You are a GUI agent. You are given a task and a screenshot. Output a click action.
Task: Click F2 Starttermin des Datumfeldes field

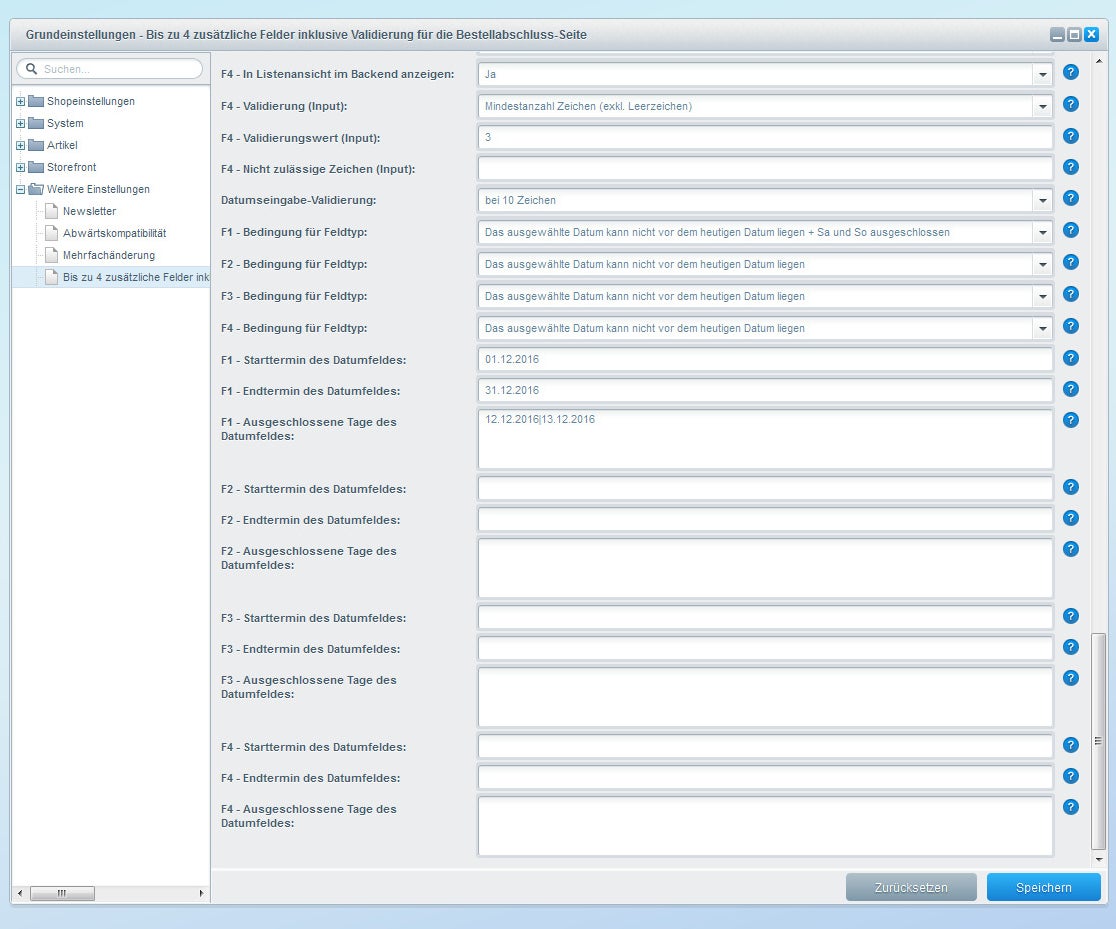tap(765, 488)
